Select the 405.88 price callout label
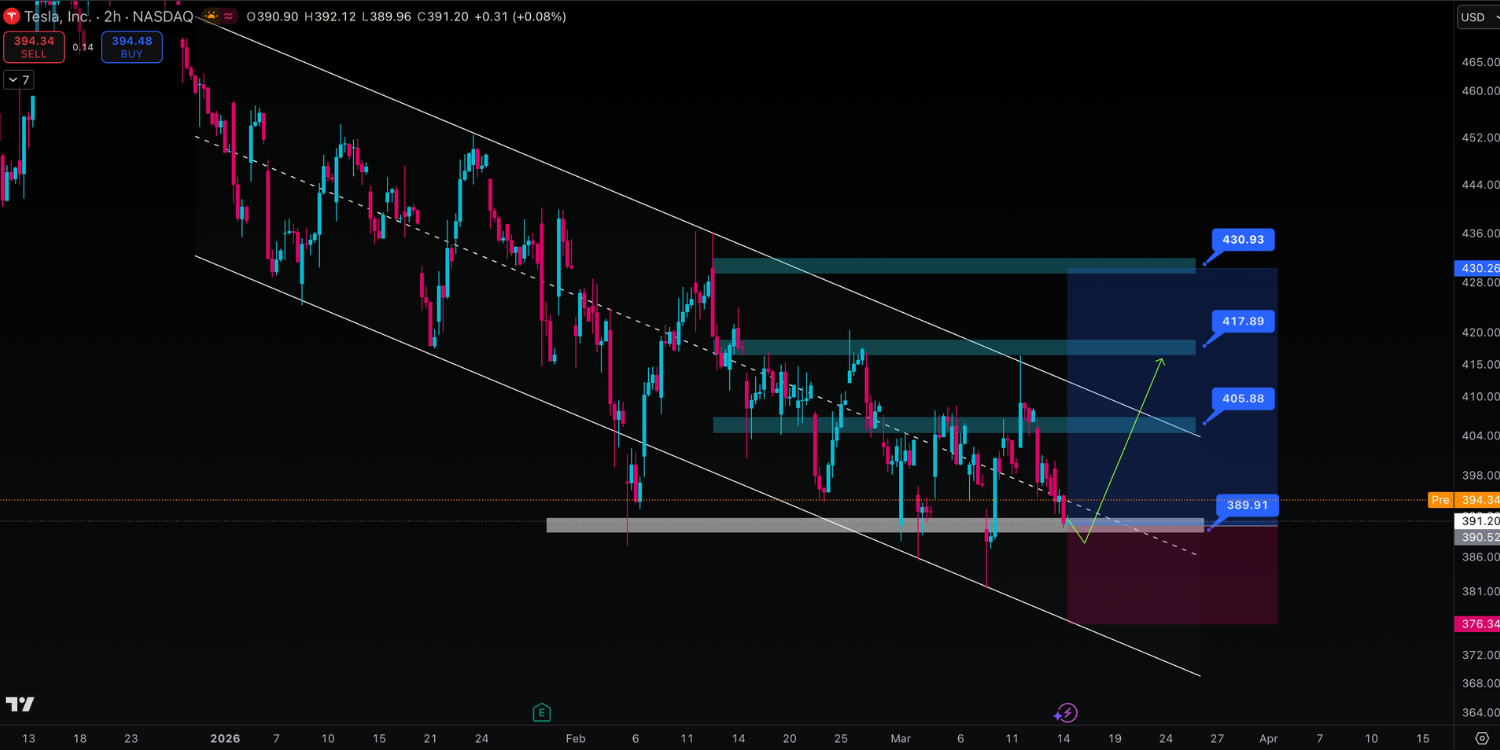 (1243, 399)
